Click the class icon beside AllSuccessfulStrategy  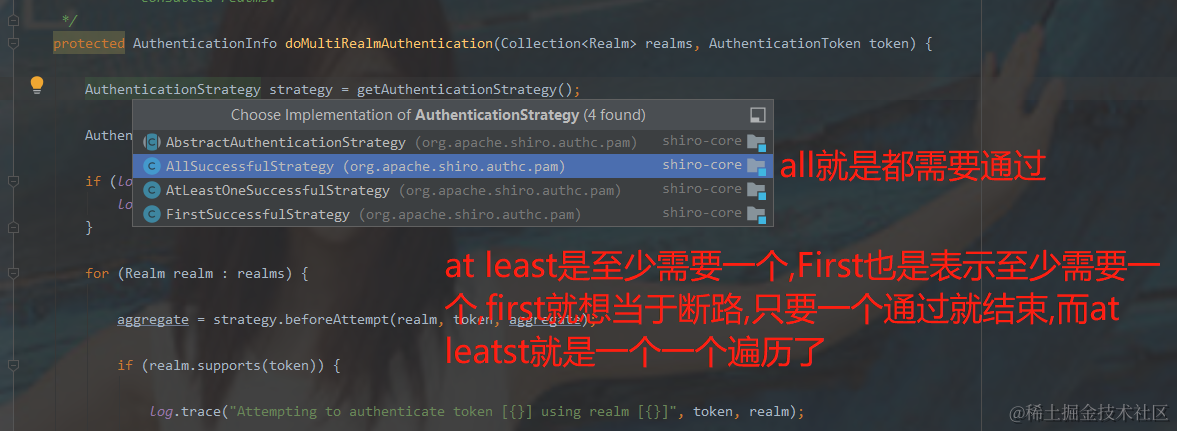pyautogui.click(x=152, y=166)
